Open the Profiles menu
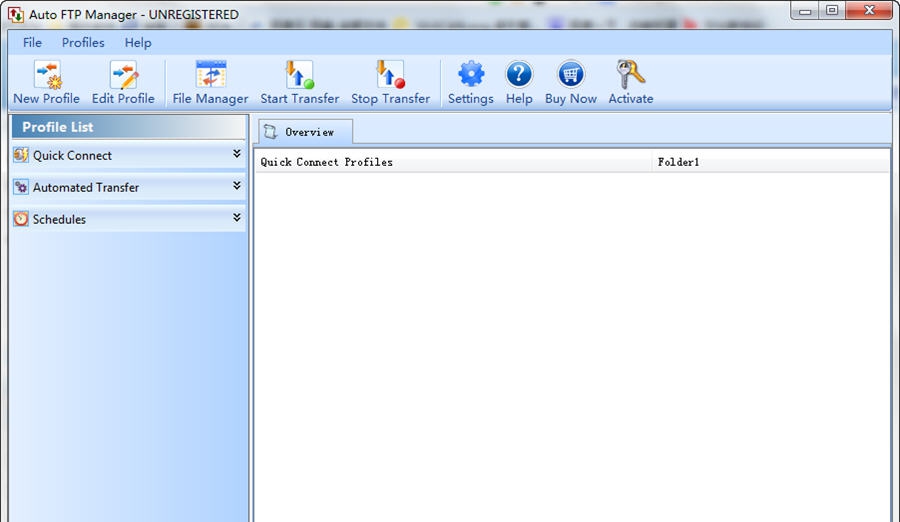900x522 pixels. click(83, 42)
